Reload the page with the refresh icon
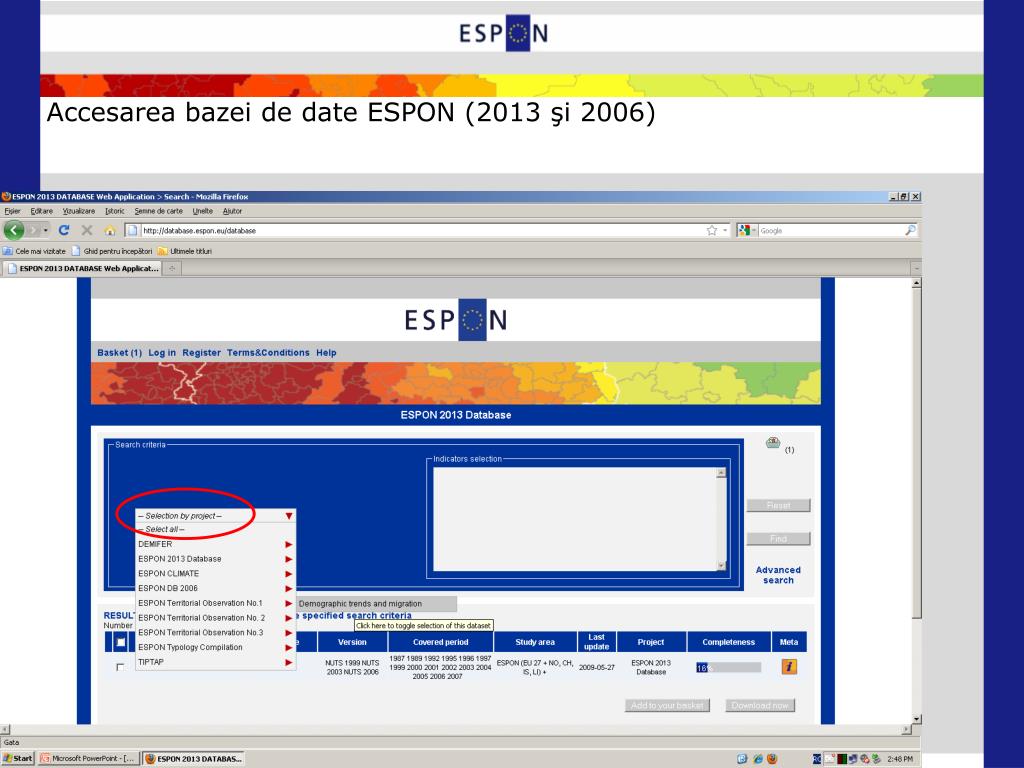 (x=63, y=230)
